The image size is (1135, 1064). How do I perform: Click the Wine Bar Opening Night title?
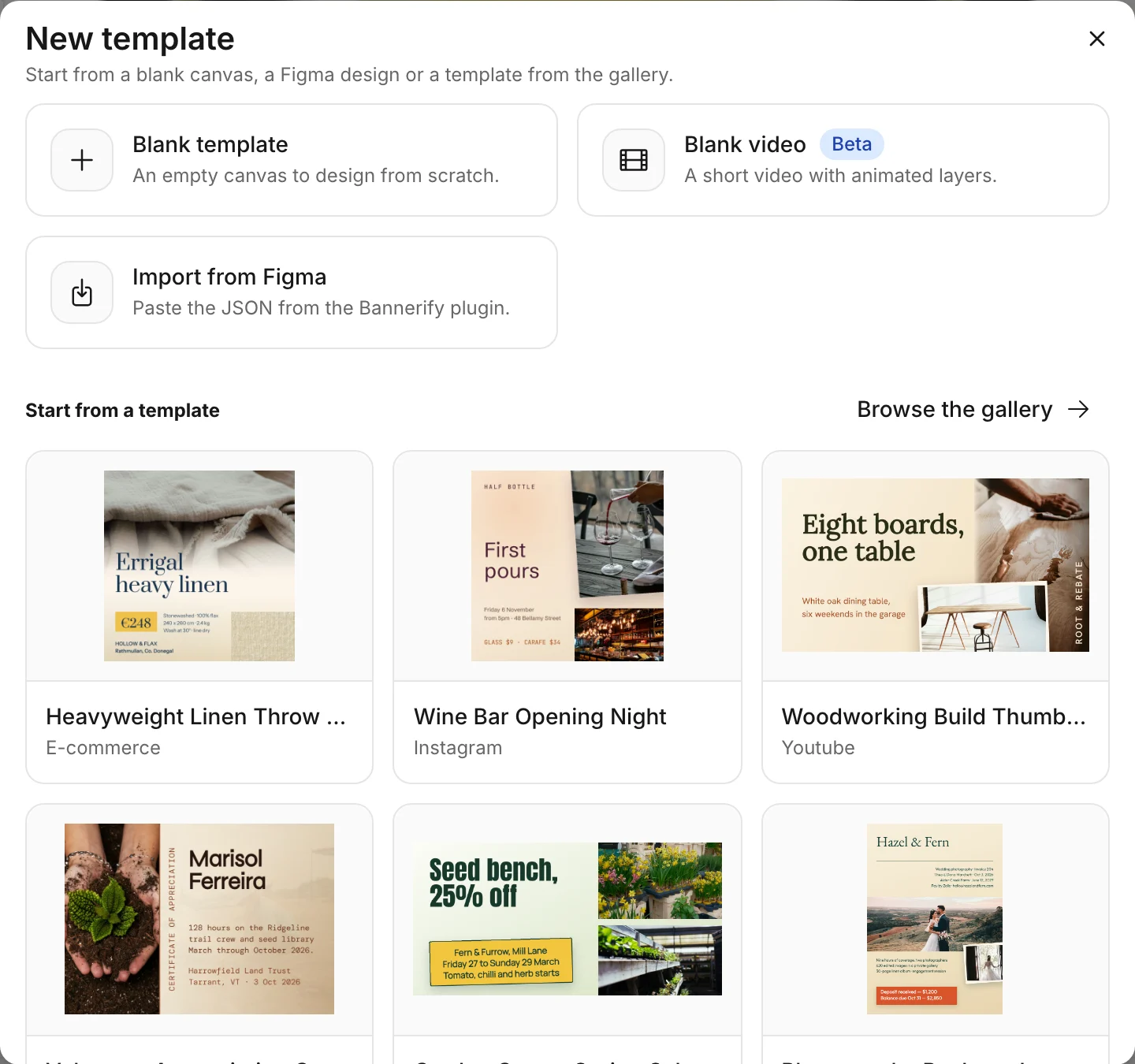pyautogui.click(x=540, y=716)
